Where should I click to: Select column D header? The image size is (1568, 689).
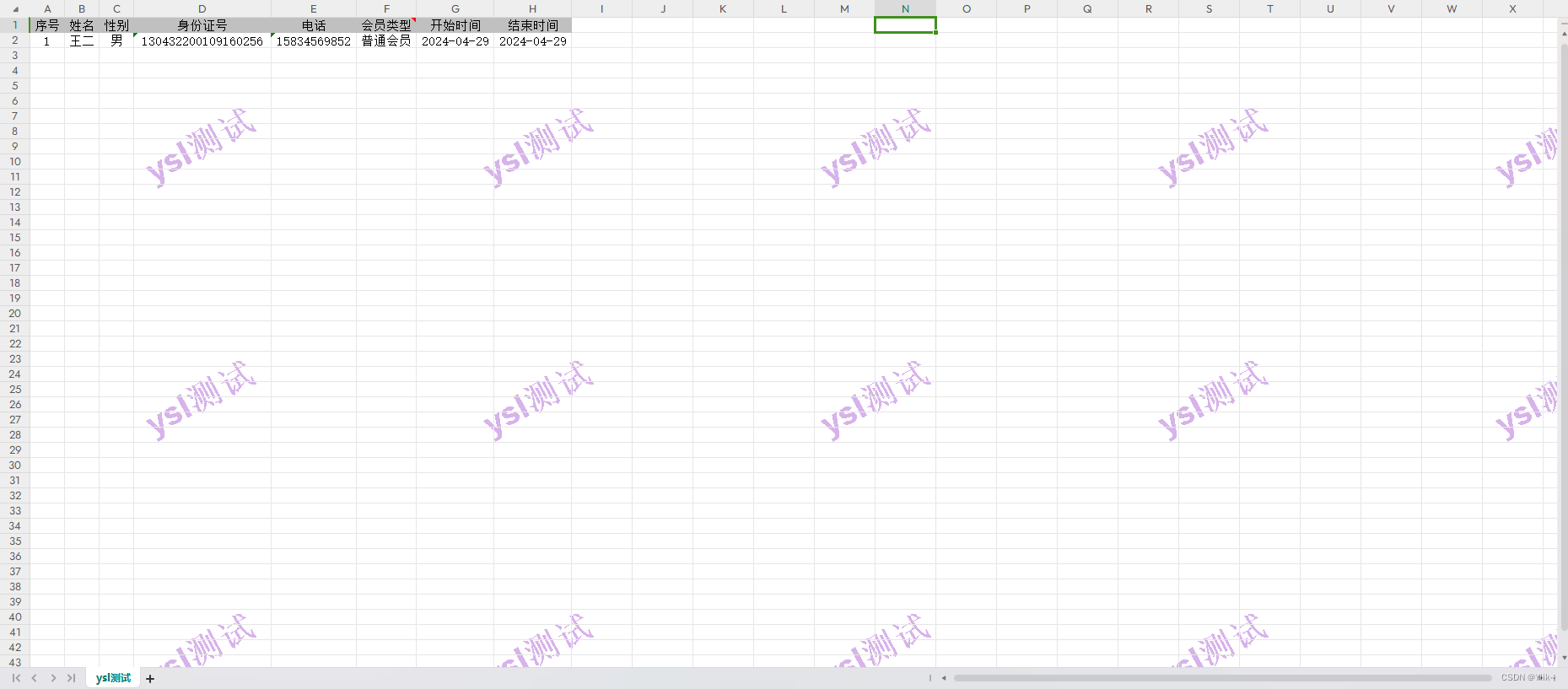[202, 8]
